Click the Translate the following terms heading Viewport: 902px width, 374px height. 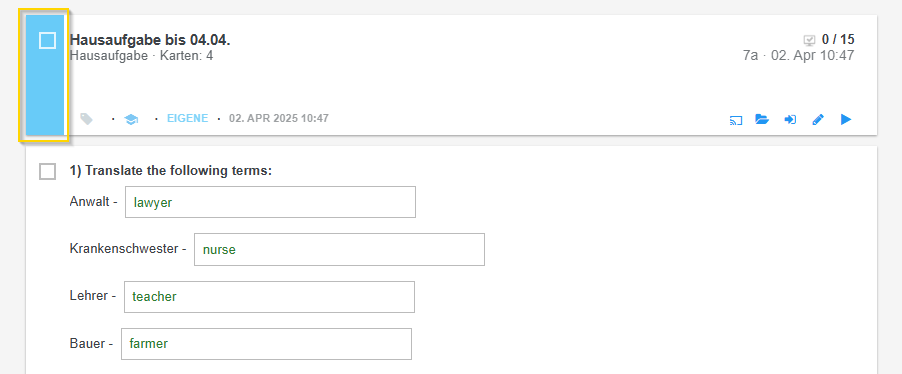tap(170, 171)
